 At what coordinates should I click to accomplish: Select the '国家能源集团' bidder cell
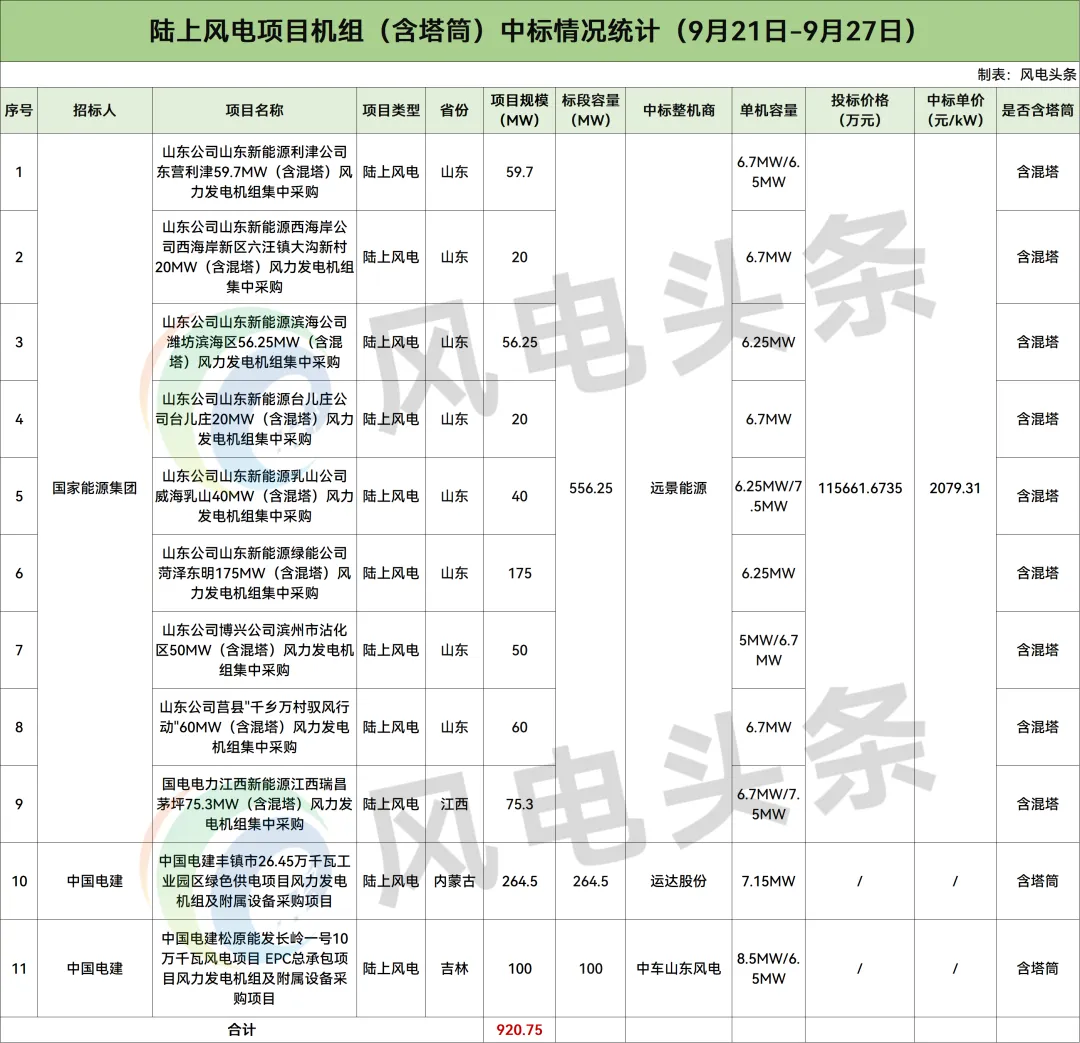point(94,488)
